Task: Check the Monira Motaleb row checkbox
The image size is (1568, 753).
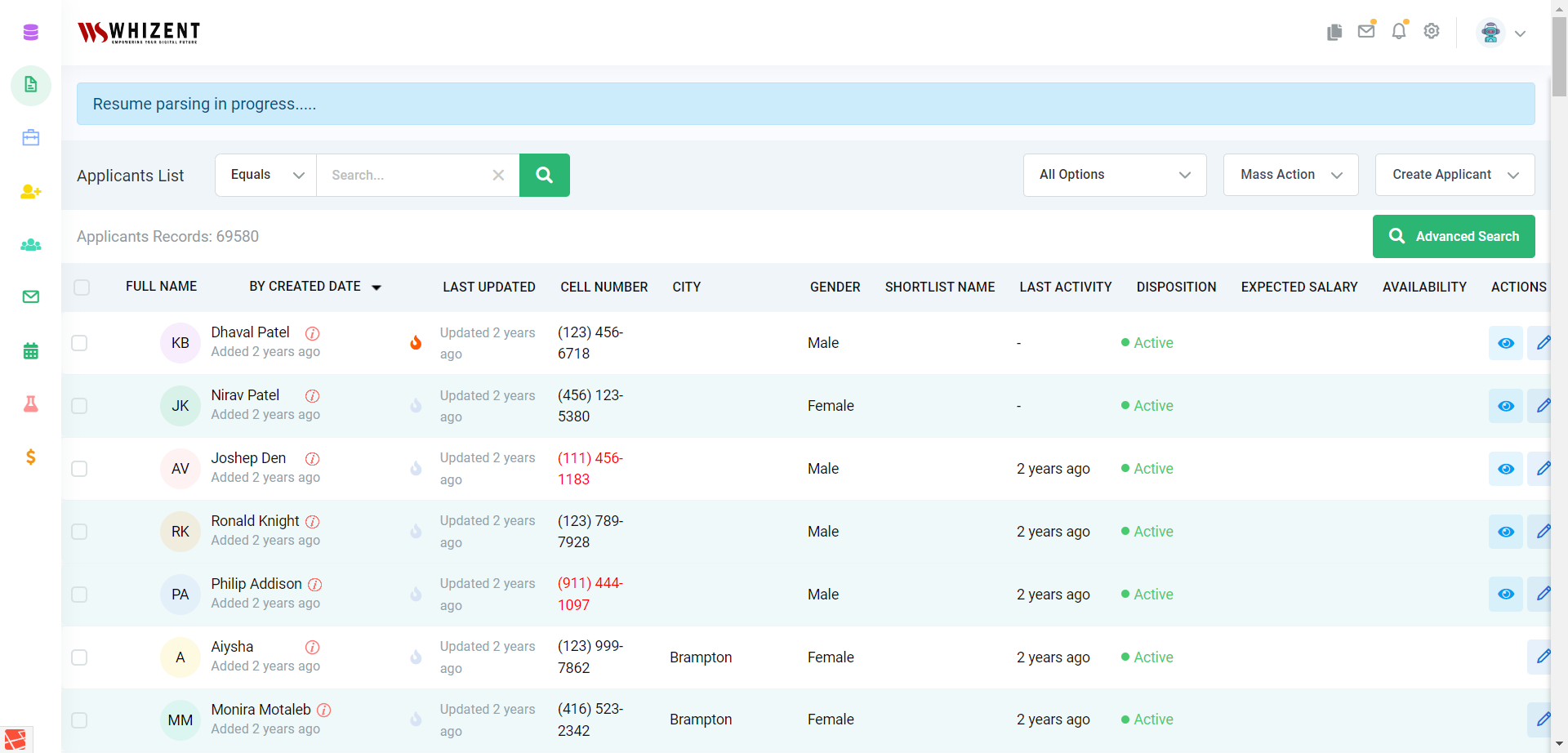Action: coord(79,720)
